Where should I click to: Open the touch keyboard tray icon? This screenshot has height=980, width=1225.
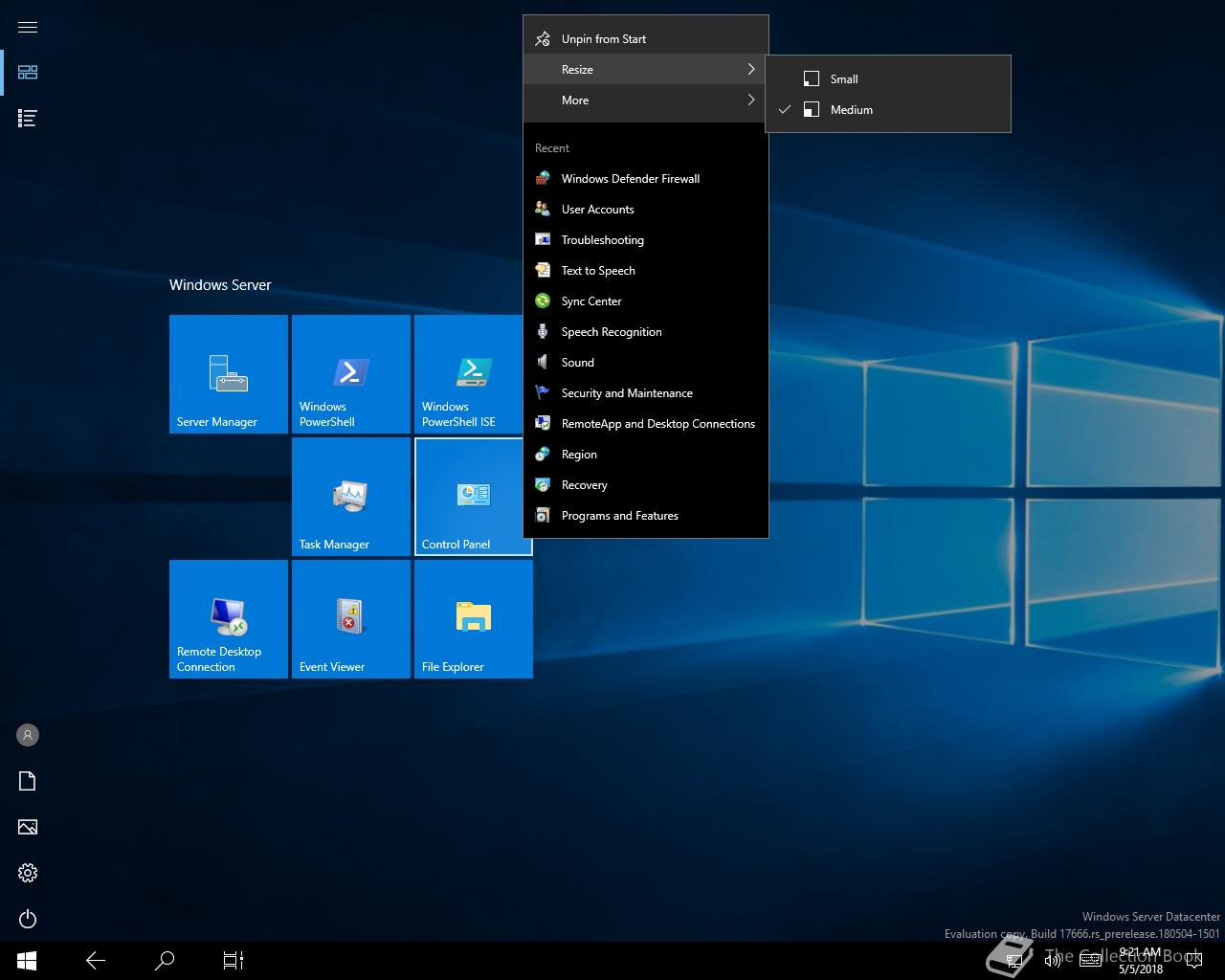[x=1090, y=961]
